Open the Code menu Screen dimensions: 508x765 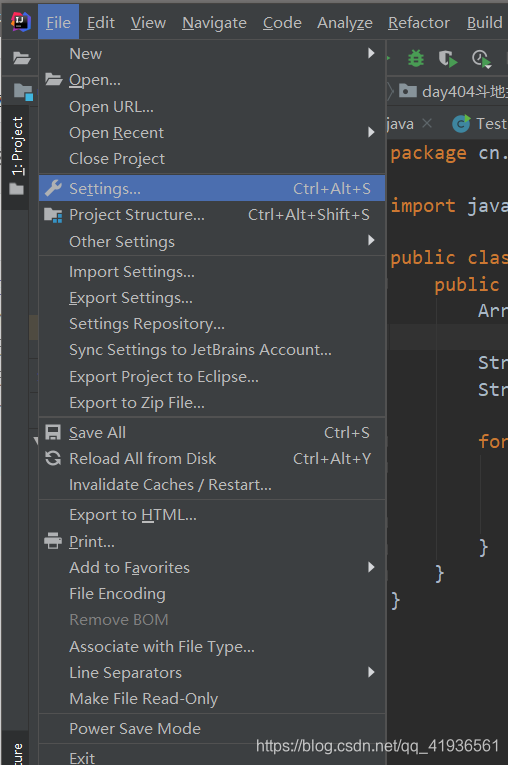(282, 22)
